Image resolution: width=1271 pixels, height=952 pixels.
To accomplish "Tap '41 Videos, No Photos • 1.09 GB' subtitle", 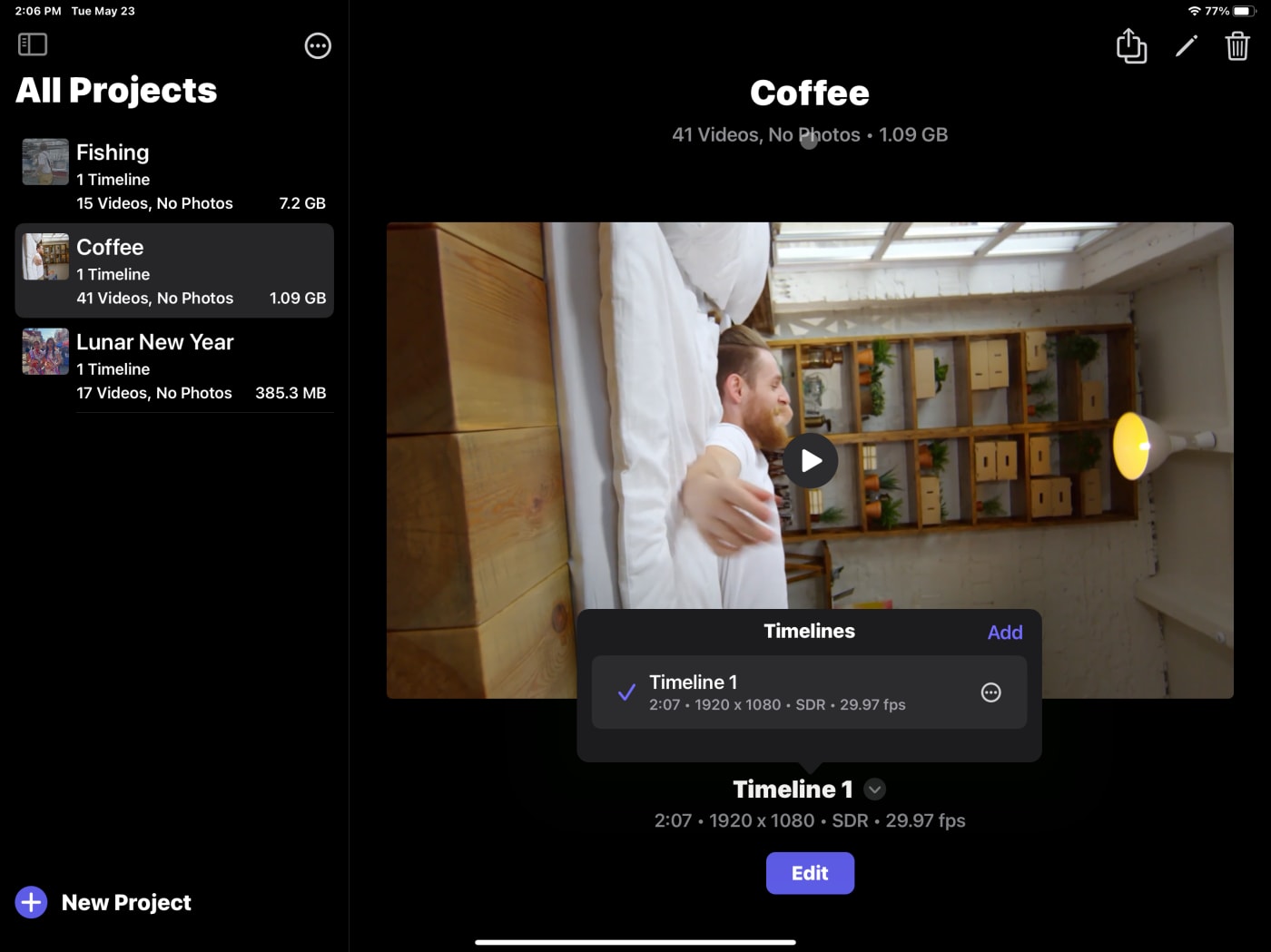I will (810, 134).
